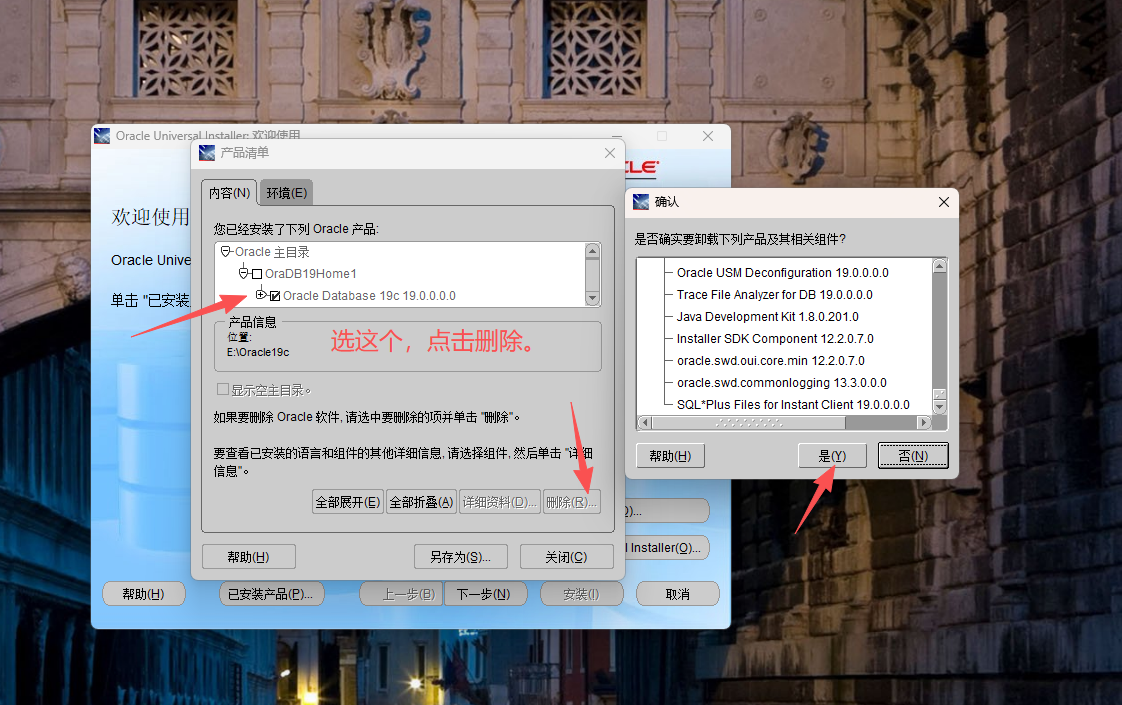Click 全部折叠(A) to collapse all
Image resolution: width=1122 pixels, height=705 pixels.
tap(421, 502)
